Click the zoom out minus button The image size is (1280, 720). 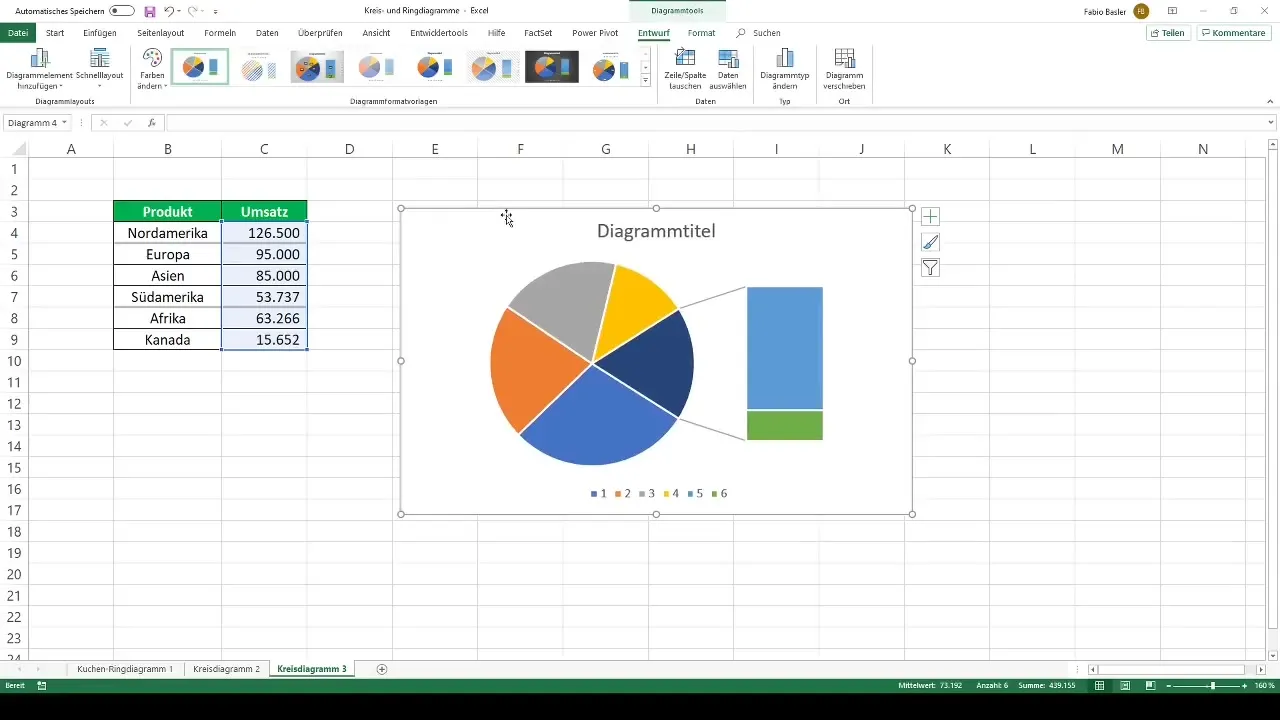coord(1170,685)
